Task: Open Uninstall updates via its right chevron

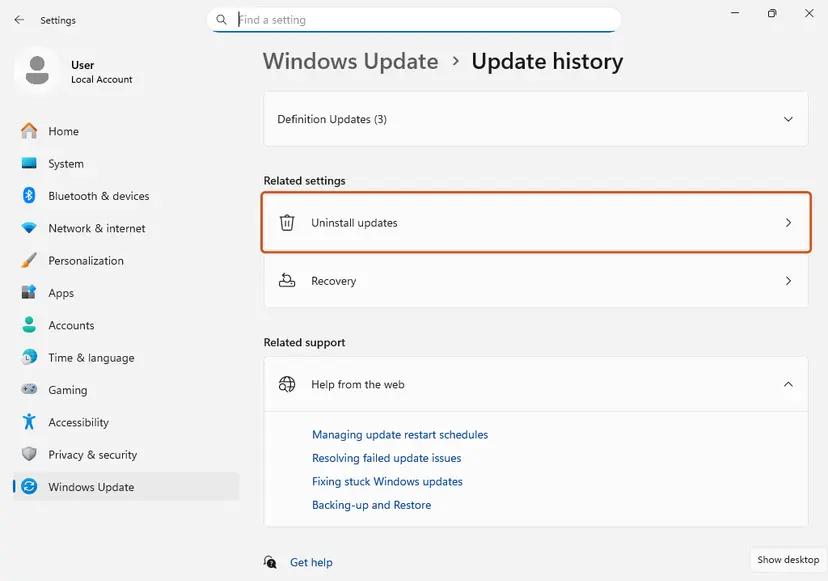Action: 788,222
